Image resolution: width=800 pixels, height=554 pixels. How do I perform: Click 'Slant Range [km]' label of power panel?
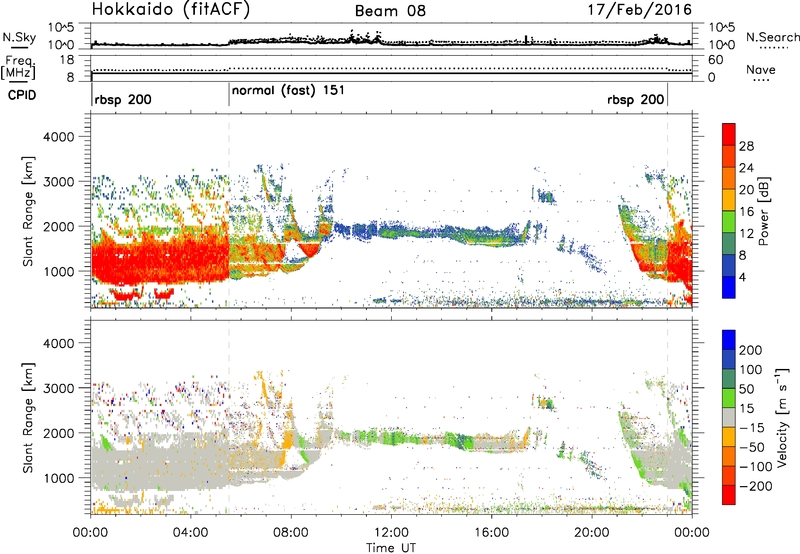click(28, 212)
